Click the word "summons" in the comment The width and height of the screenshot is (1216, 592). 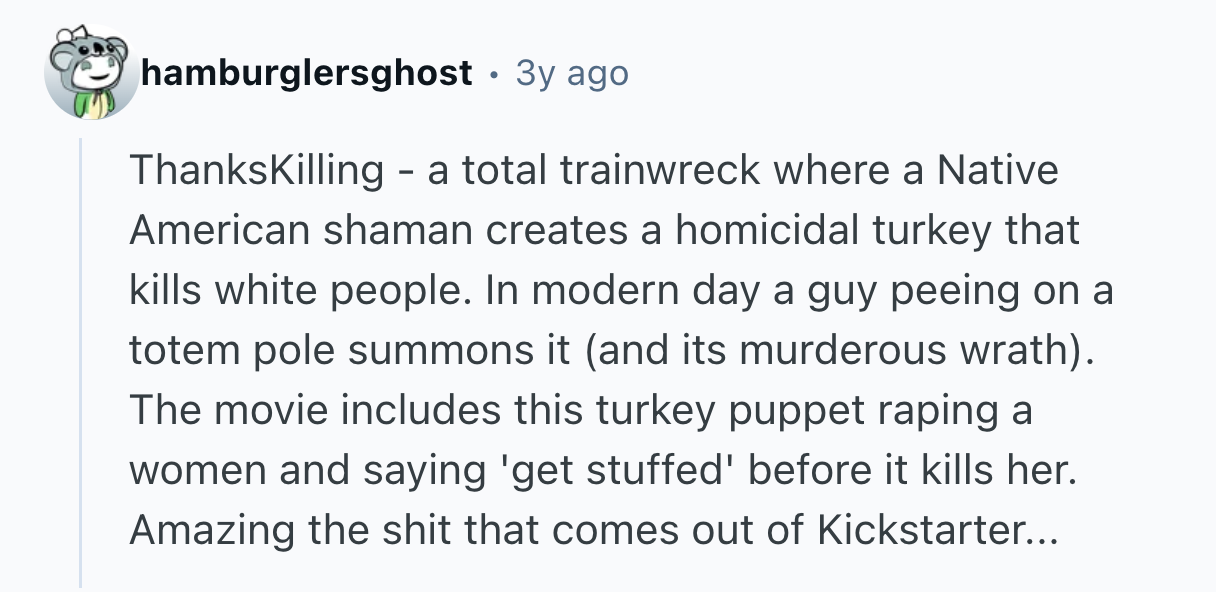[x=425, y=350]
